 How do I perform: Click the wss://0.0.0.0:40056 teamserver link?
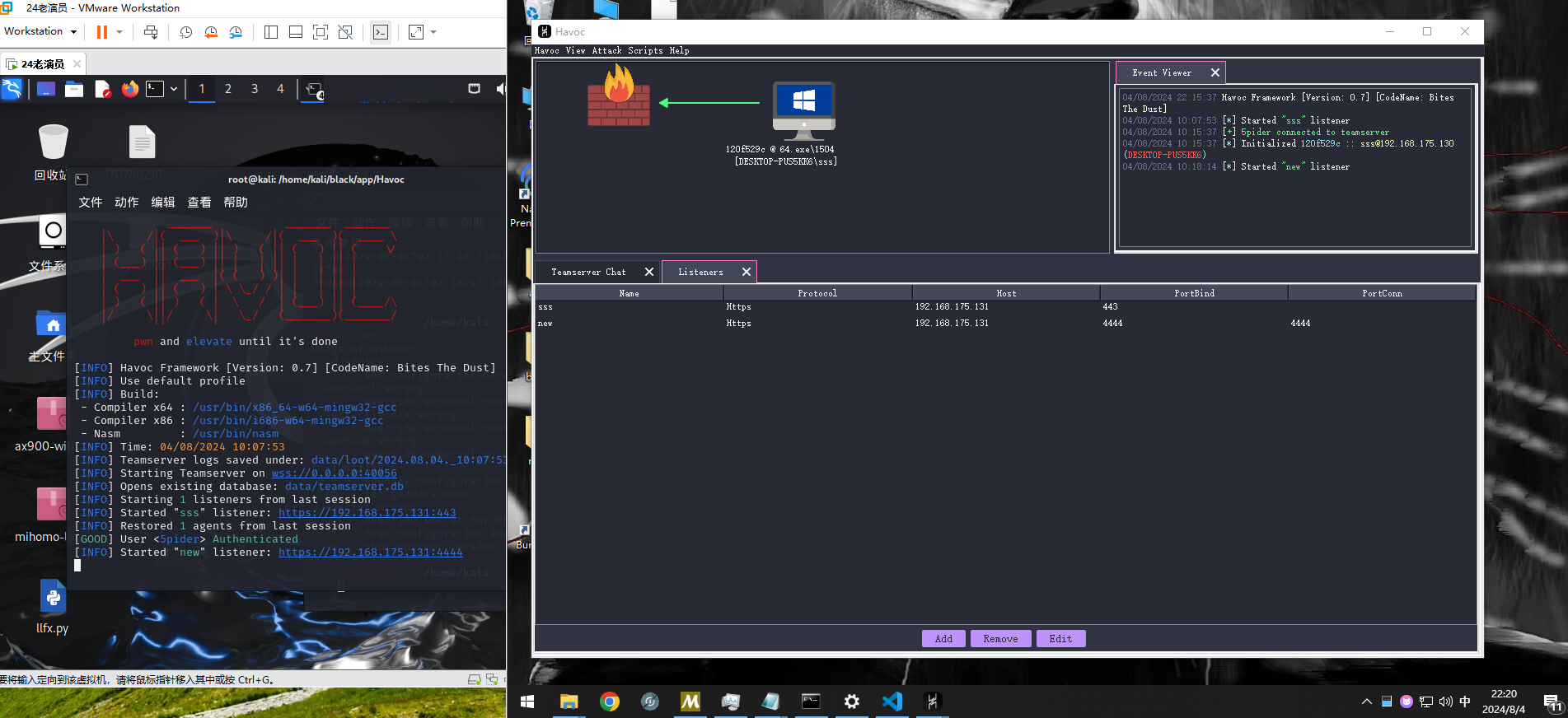pos(335,473)
